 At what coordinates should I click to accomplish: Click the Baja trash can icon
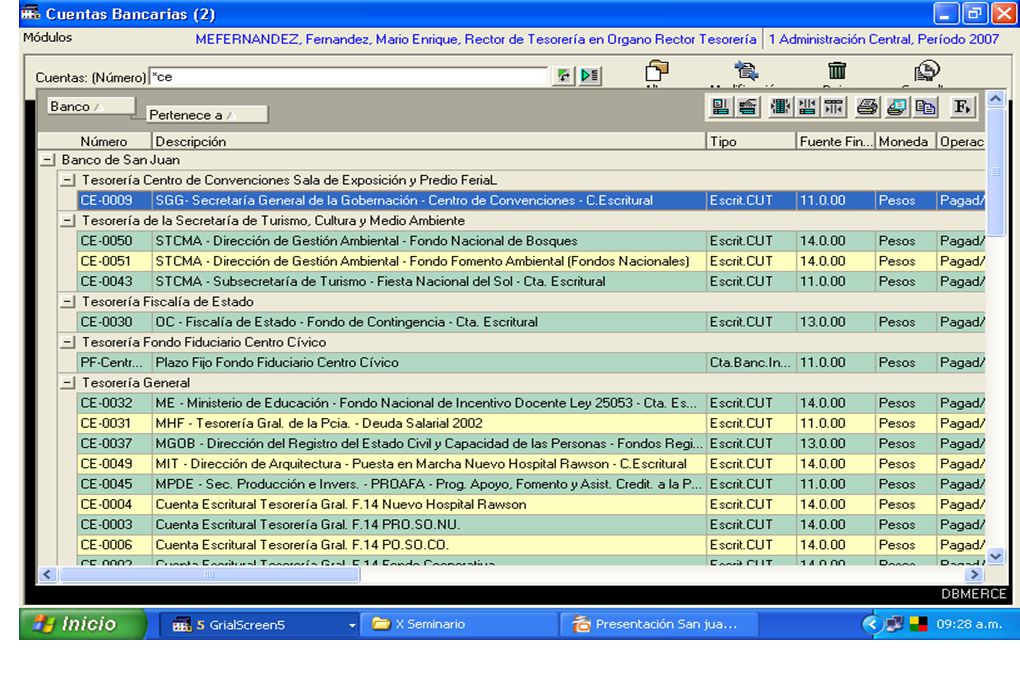(837, 70)
